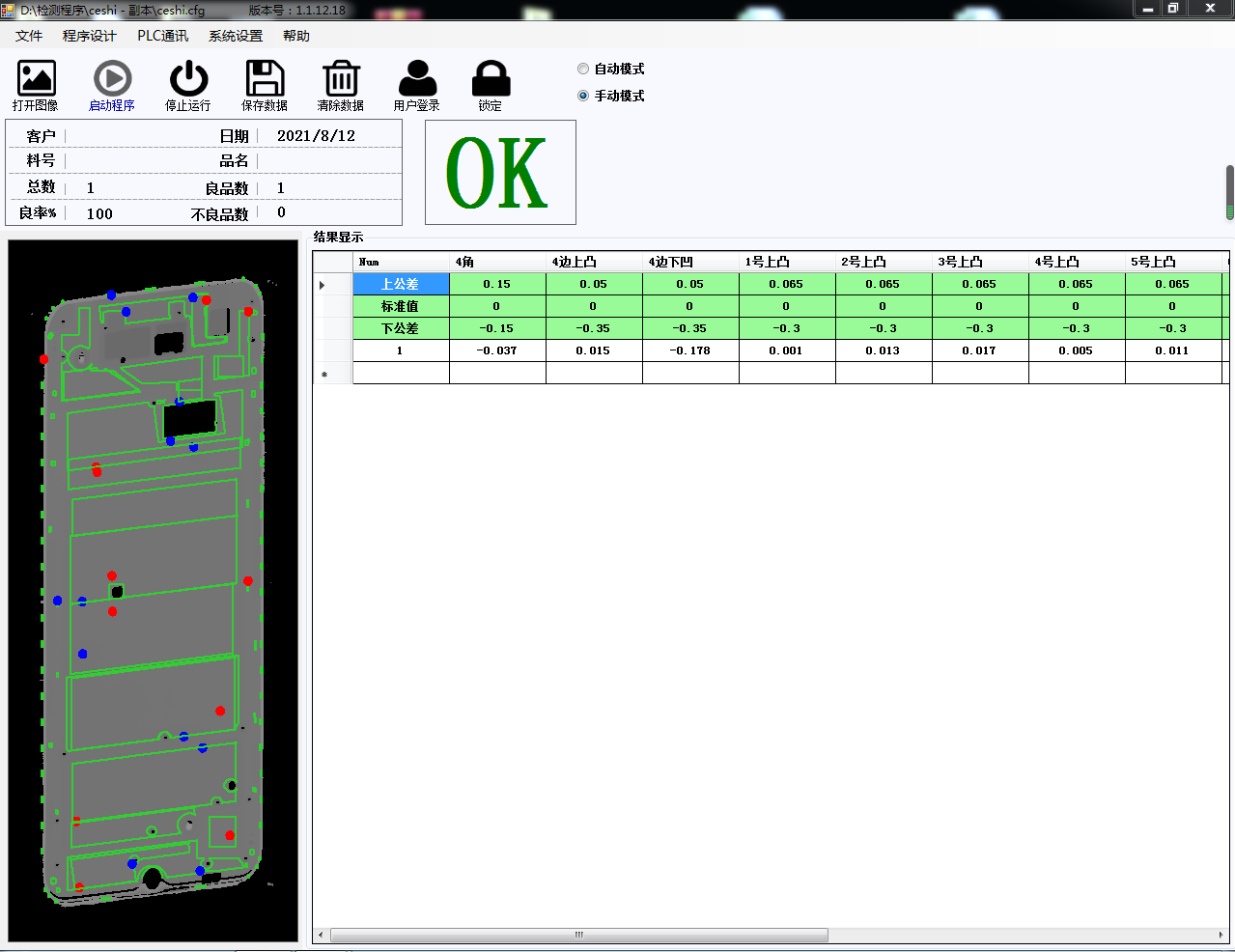Image resolution: width=1235 pixels, height=952 pixels.
Task: Select measured value -0.037 cell
Action: tap(497, 350)
